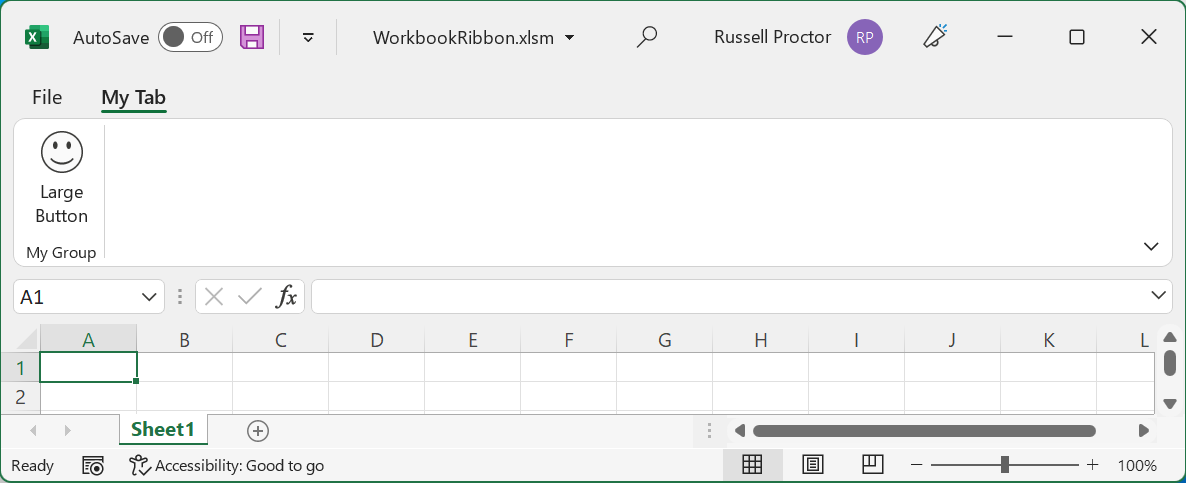Toggle AutoSave switch on
The height and width of the screenshot is (483, 1186).
coord(190,37)
